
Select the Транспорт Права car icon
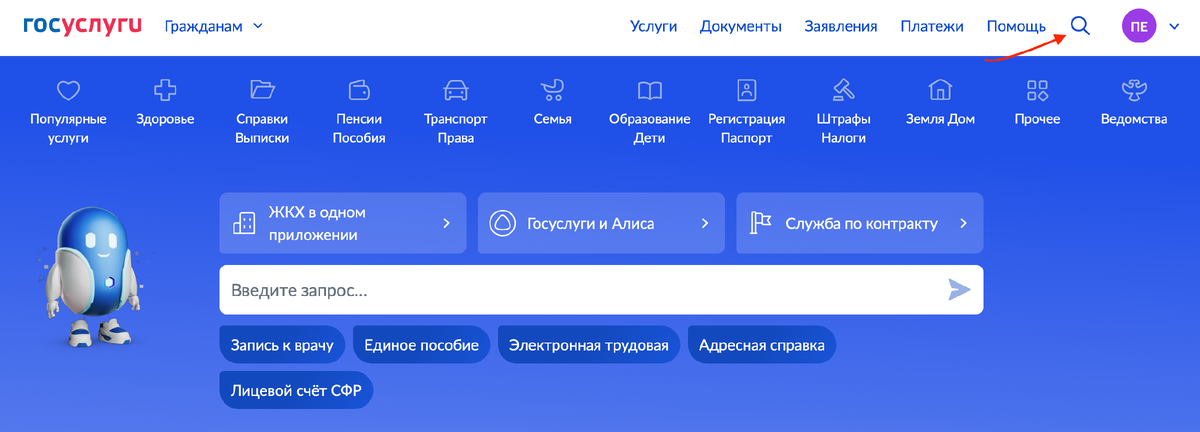pos(456,91)
